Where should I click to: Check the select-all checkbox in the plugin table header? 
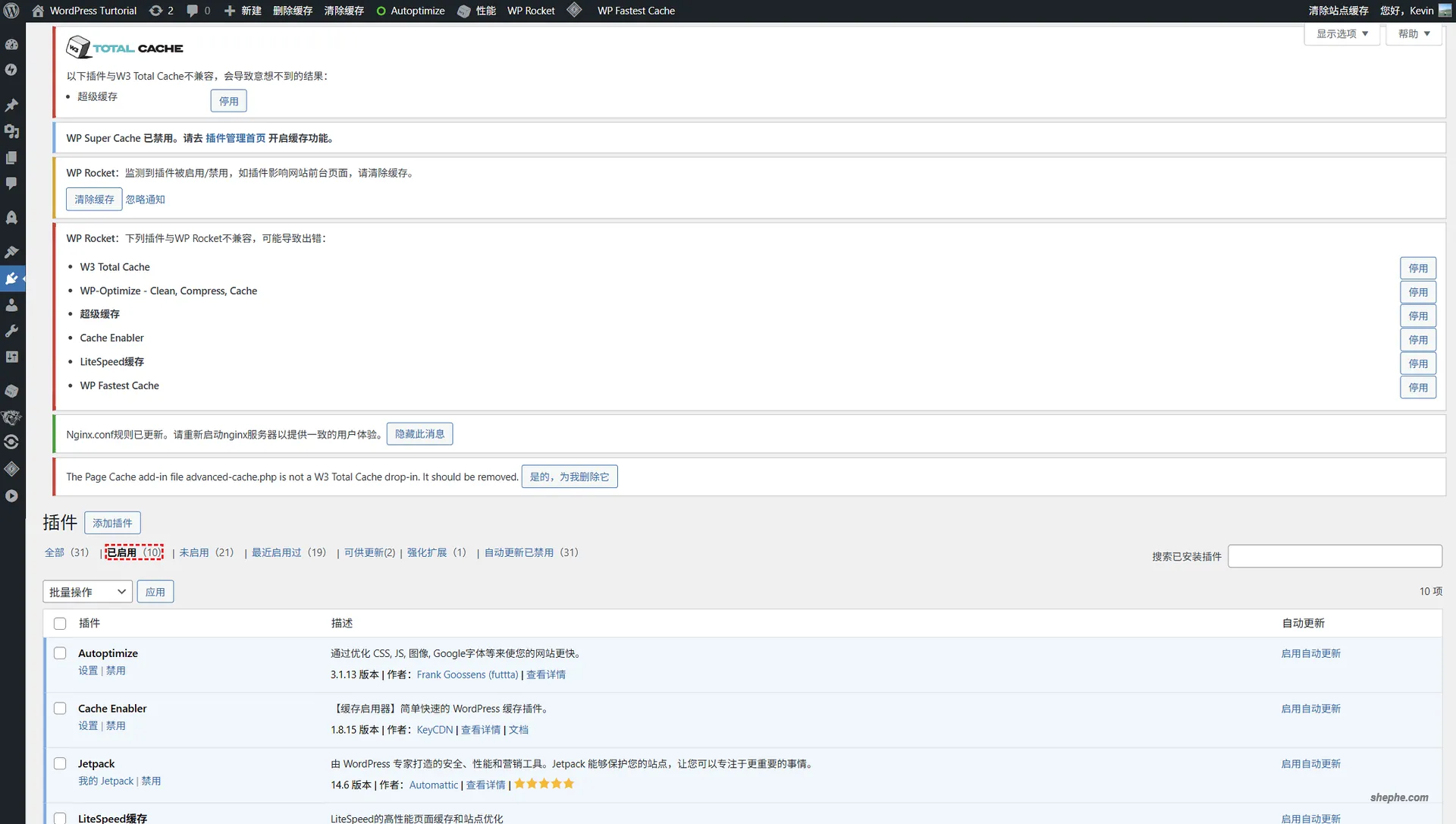(x=60, y=623)
